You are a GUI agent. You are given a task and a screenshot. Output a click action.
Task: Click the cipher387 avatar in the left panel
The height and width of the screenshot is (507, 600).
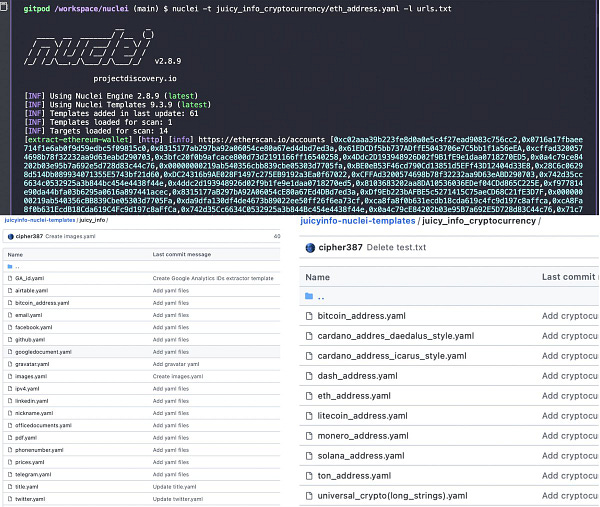[x=10, y=236]
